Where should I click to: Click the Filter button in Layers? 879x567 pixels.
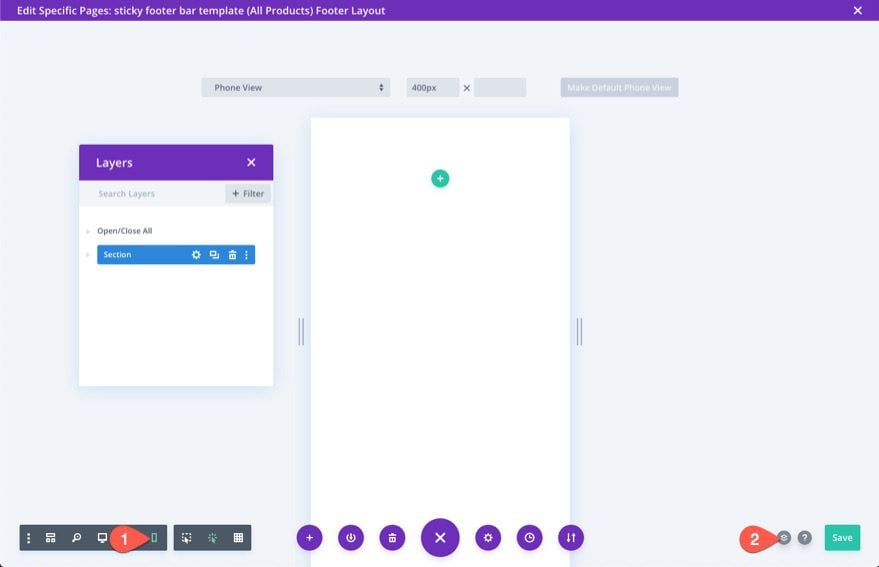click(248, 194)
